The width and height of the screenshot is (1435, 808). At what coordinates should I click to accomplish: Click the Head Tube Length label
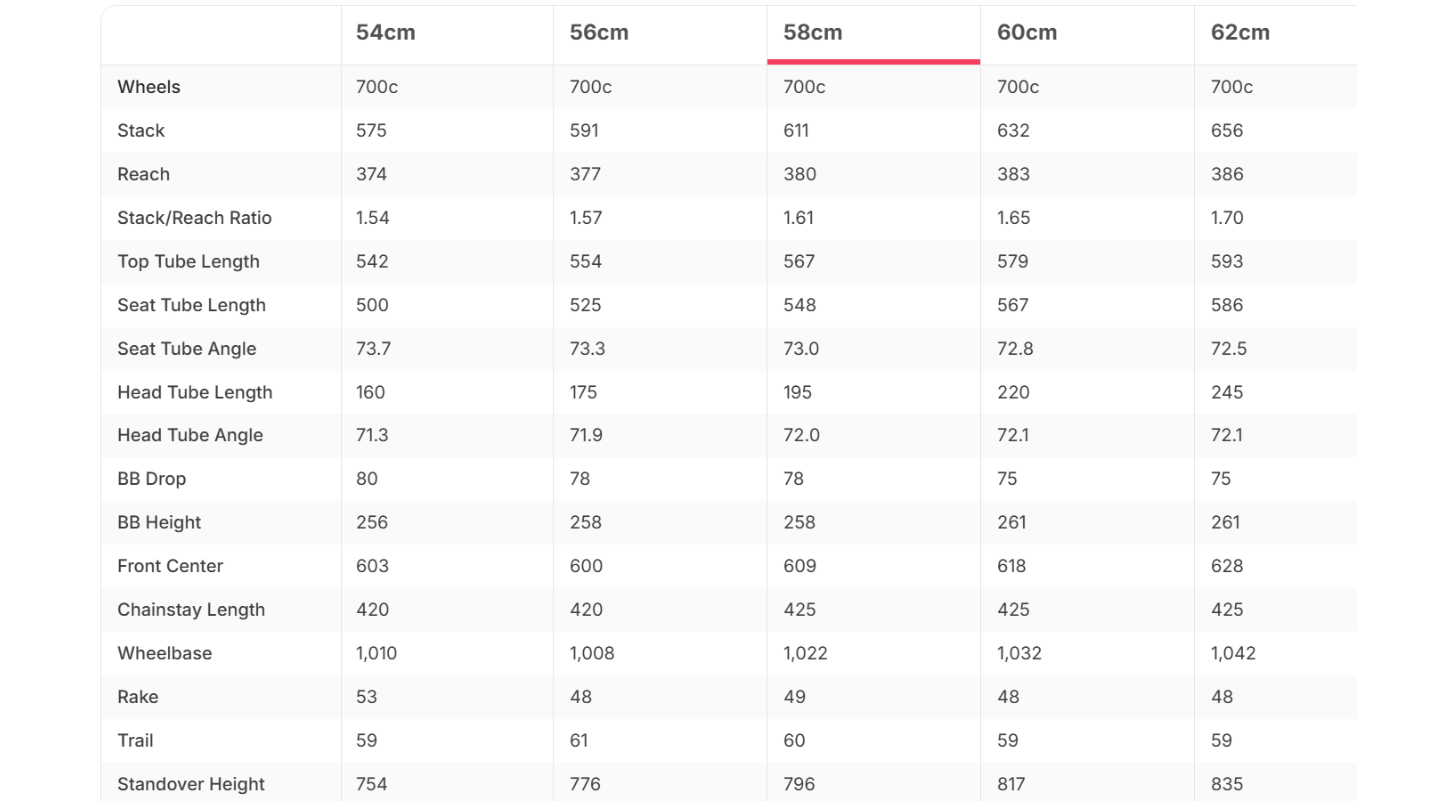point(195,392)
